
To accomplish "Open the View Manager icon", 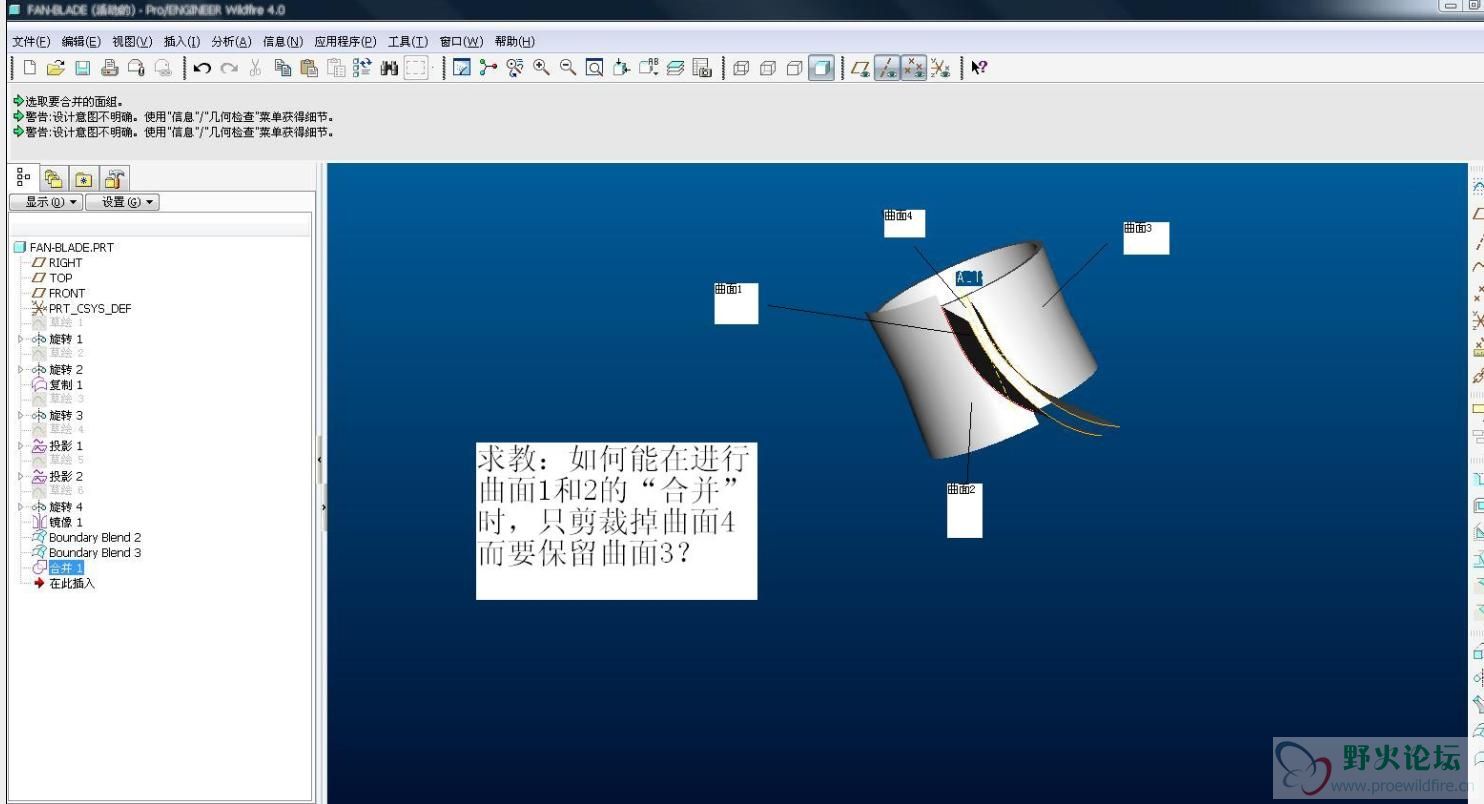I will [x=702, y=68].
